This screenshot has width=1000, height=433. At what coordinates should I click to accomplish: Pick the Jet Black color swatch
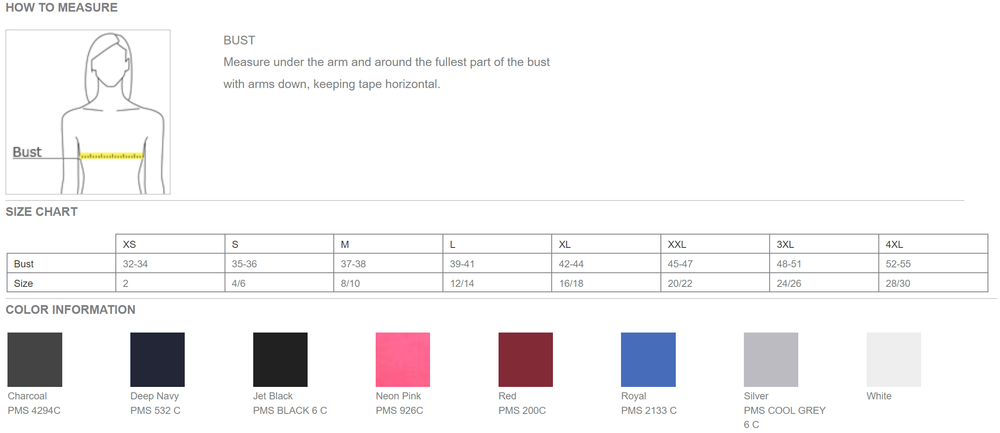coord(280,359)
